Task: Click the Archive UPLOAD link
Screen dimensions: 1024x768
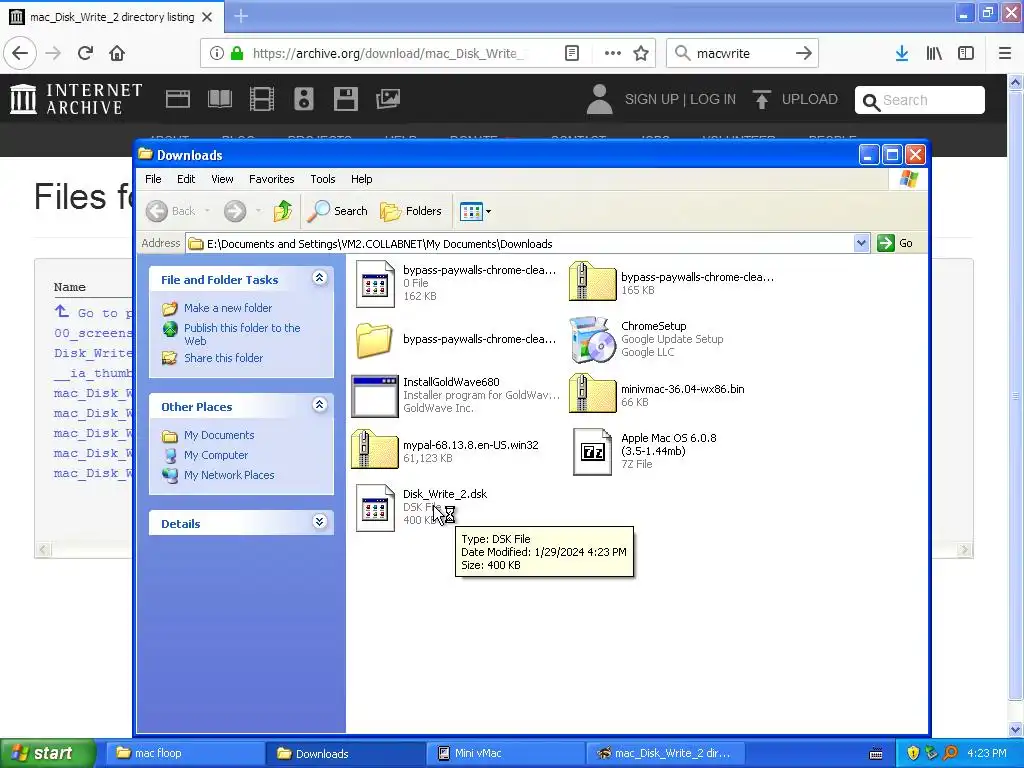Action: (795, 99)
